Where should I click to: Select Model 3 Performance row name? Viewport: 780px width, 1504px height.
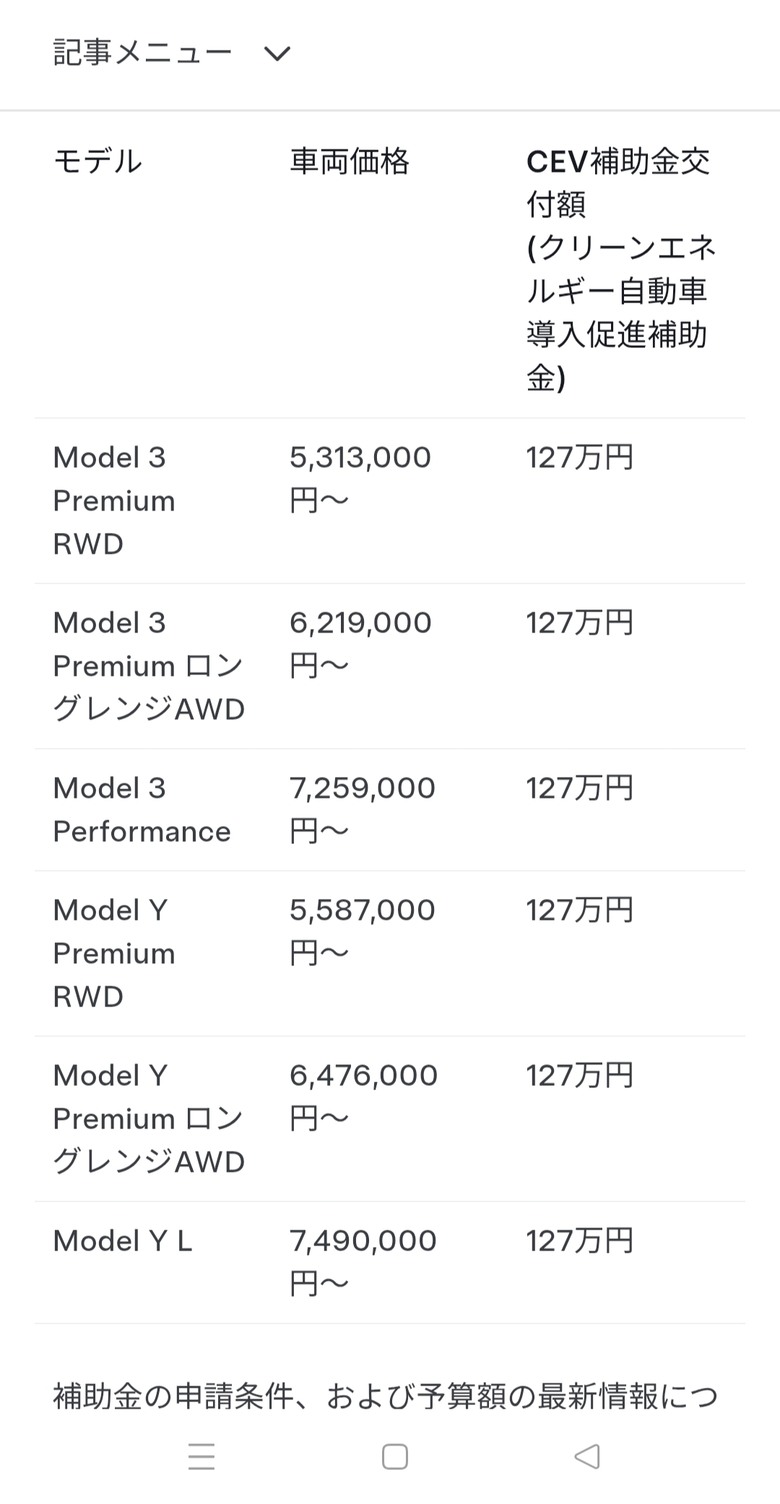click(142, 810)
